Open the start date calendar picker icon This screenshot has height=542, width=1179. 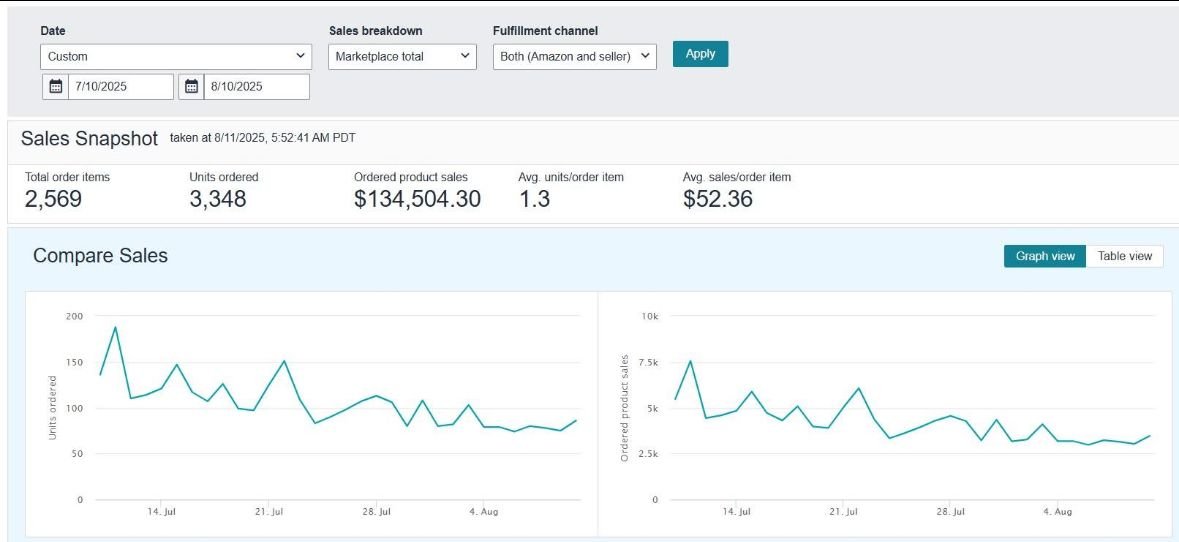point(56,87)
